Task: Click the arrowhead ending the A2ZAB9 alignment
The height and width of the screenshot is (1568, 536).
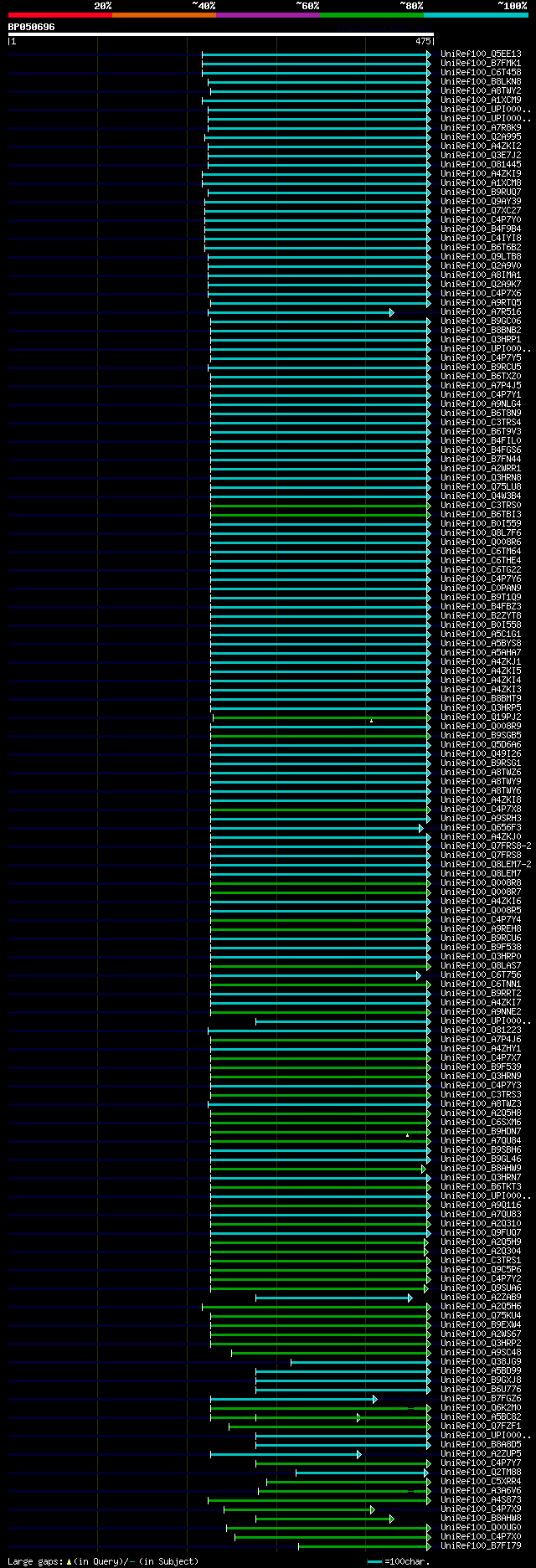Action: [x=410, y=1298]
